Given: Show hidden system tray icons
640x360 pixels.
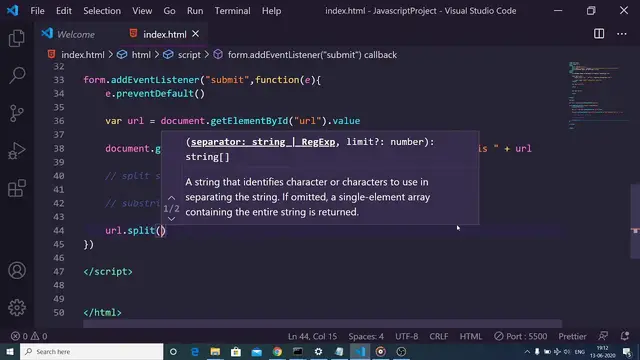Looking at the screenshot, I should [527, 351].
